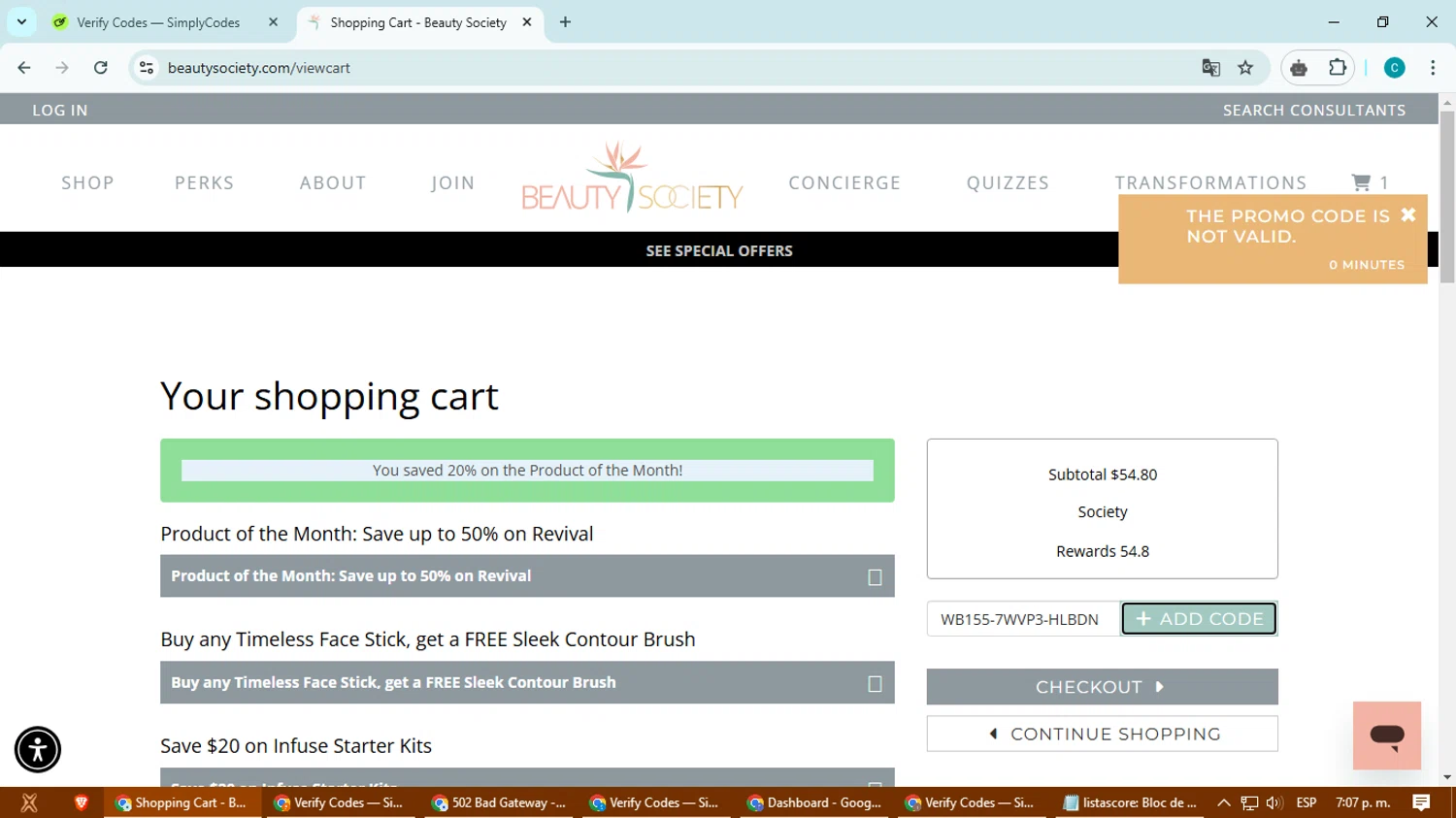Image resolution: width=1456 pixels, height=818 pixels.
Task: Switch to 502 Bad Gateway taskbar window
Action: (499, 802)
